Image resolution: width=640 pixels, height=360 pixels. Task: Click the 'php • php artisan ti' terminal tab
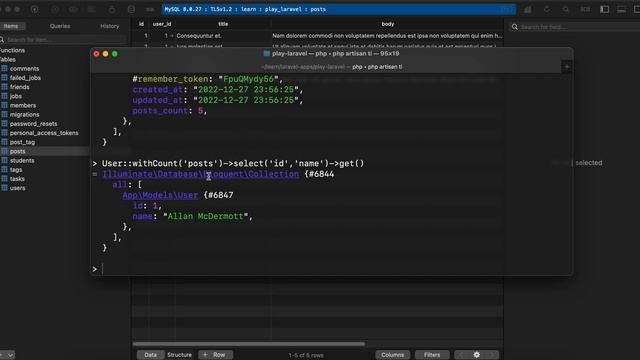coord(377,67)
